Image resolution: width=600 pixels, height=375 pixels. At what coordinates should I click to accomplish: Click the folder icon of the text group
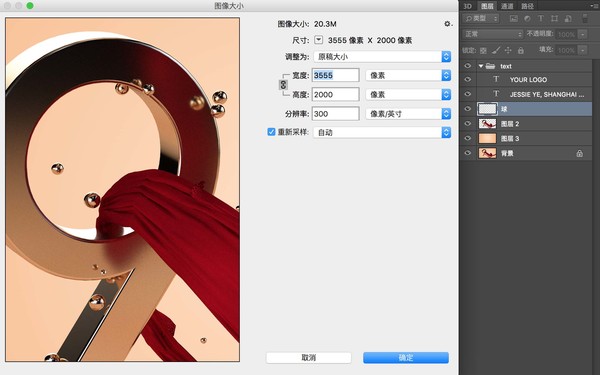point(490,66)
